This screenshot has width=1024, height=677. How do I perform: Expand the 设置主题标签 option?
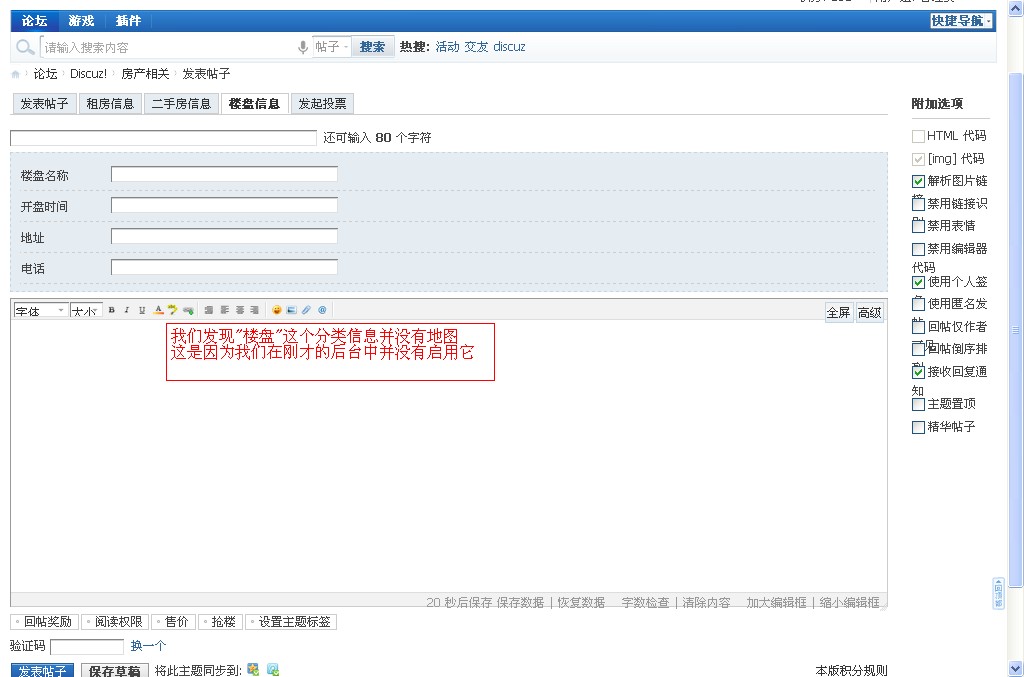coord(291,622)
